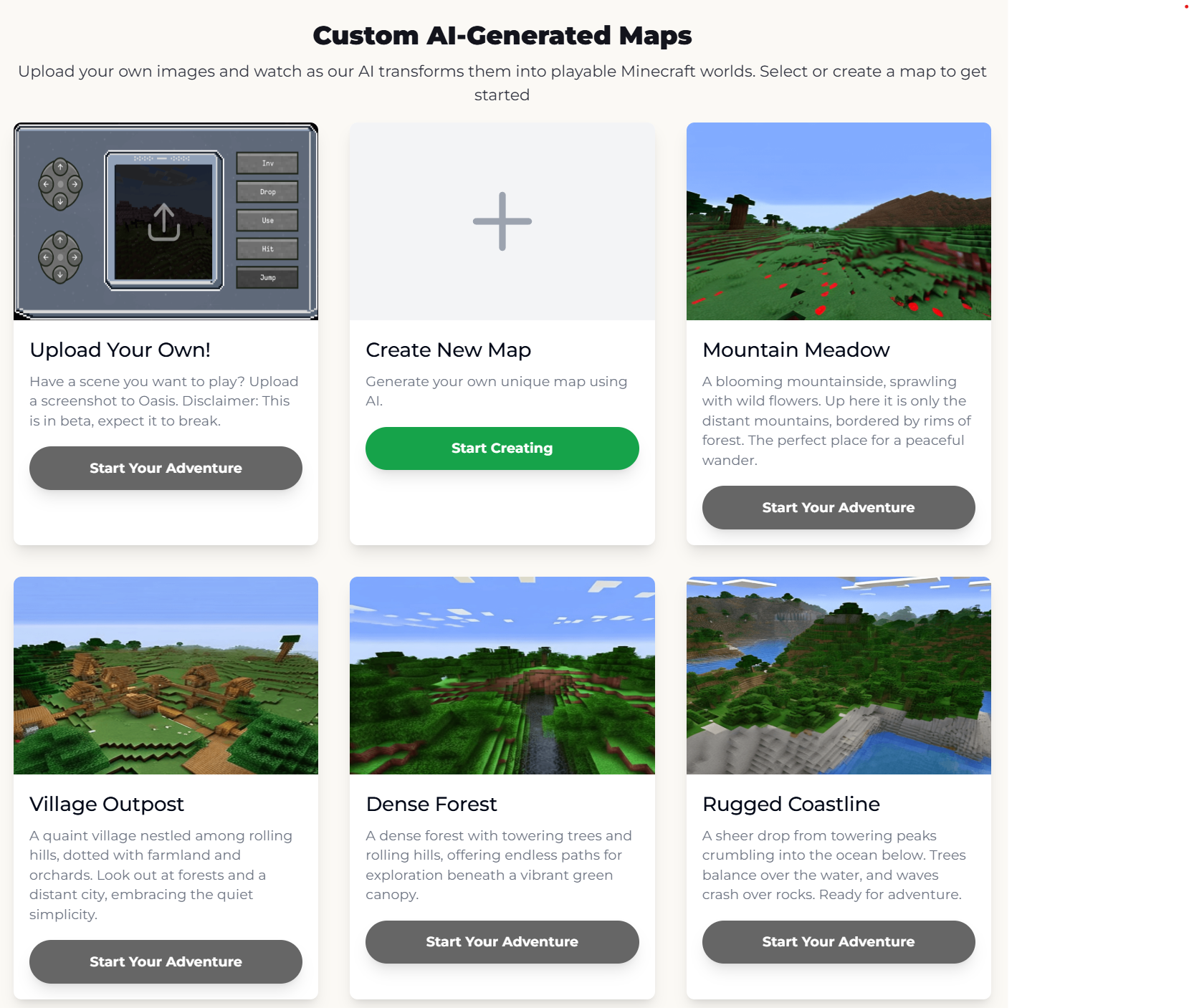The image size is (1189, 1008).
Task: Click the Jump button icon in the upload image
Action: click(267, 277)
